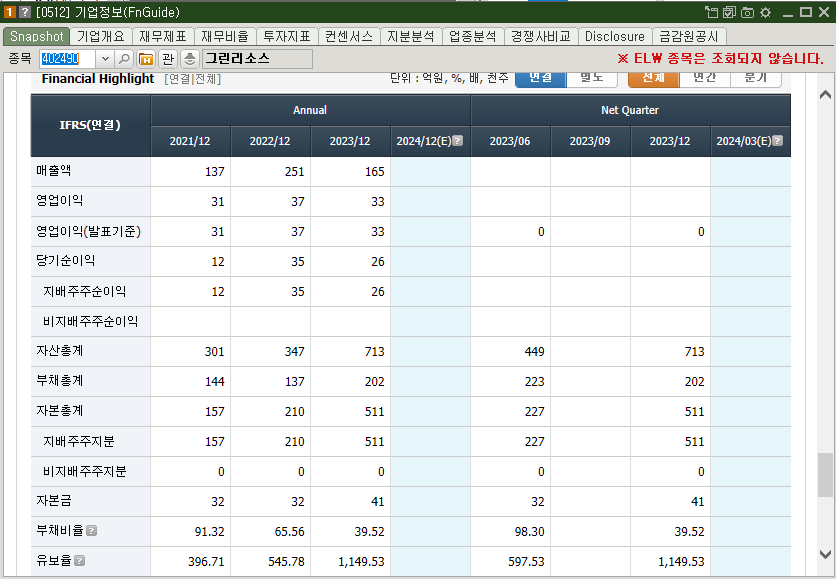
Task: Open the Disclosure tab
Action: (615, 36)
